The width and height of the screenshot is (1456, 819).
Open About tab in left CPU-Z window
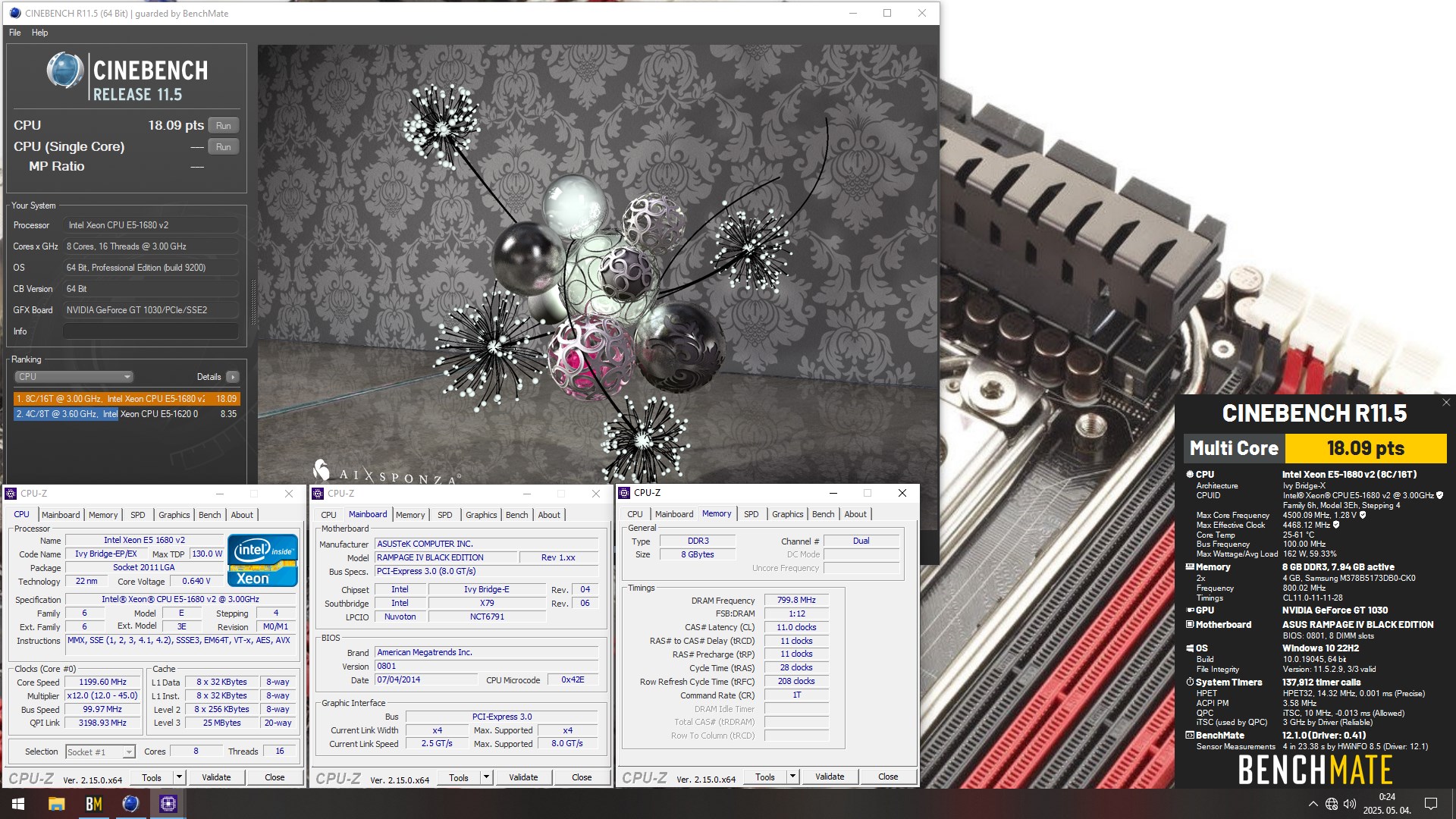click(242, 515)
